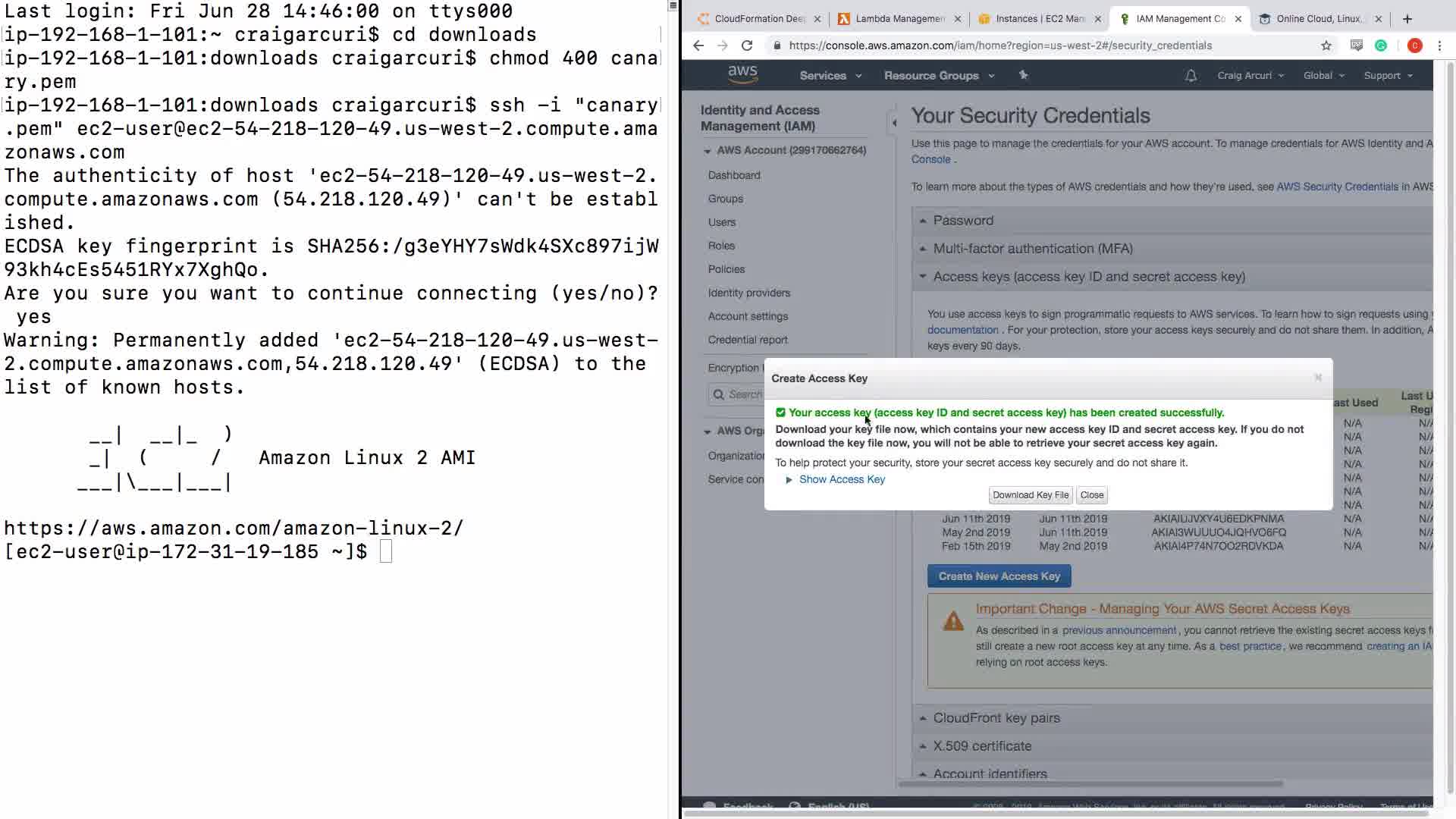Click Create New Access Key button

click(999, 576)
